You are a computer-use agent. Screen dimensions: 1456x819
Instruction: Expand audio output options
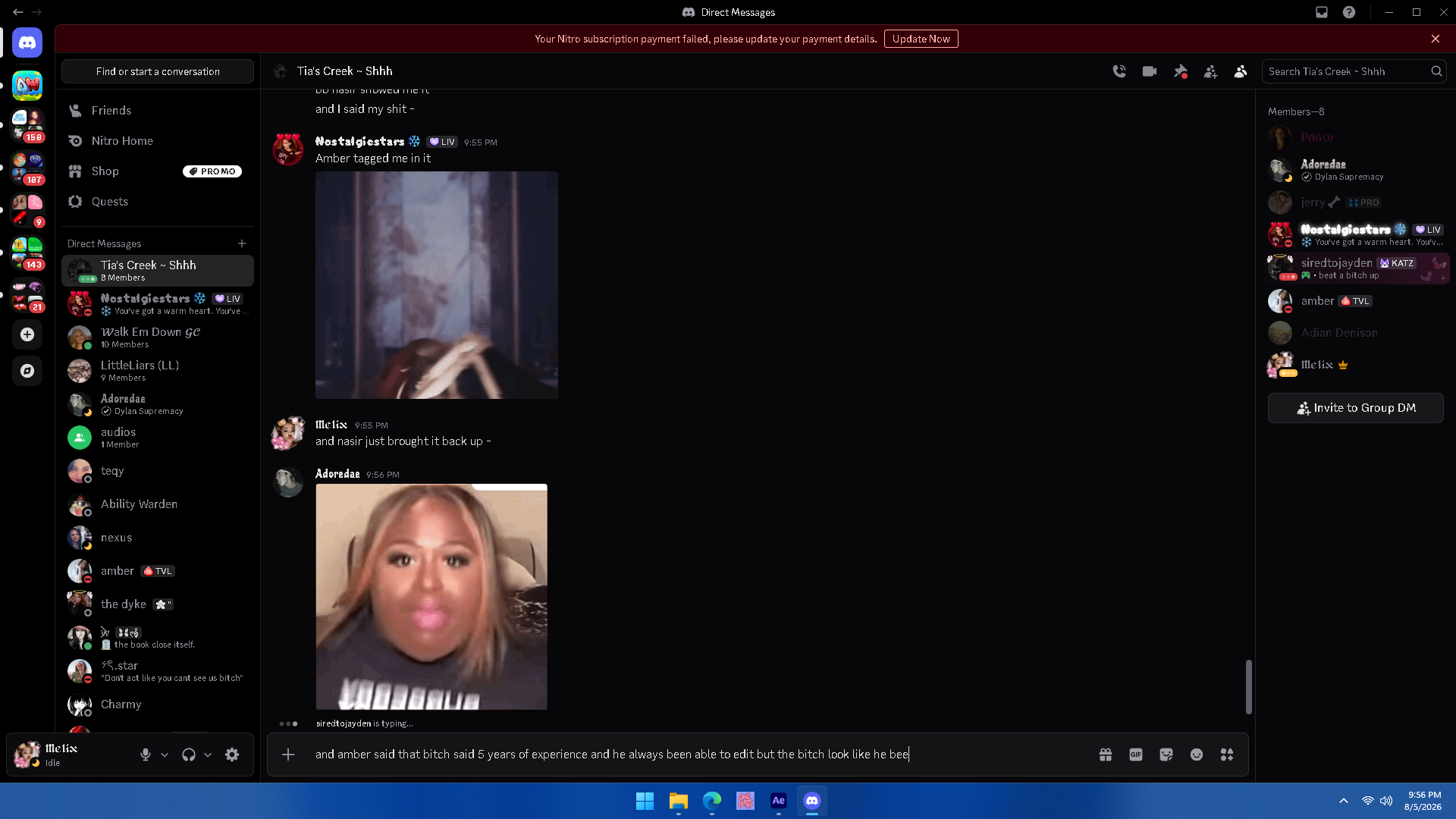coord(208,755)
